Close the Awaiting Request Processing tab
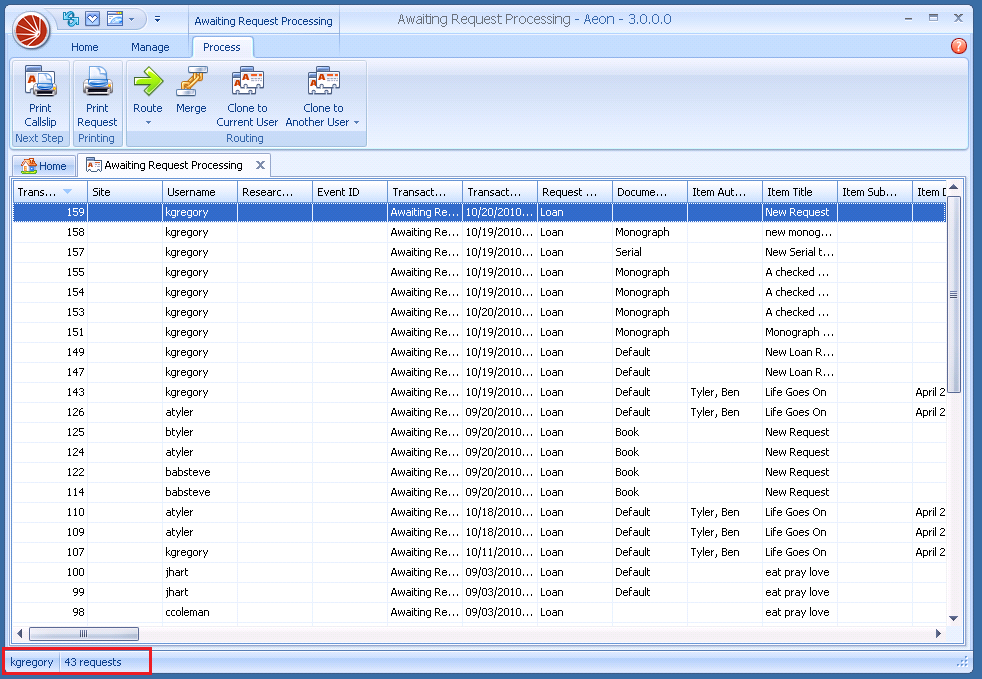The image size is (982, 679). click(260, 165)
